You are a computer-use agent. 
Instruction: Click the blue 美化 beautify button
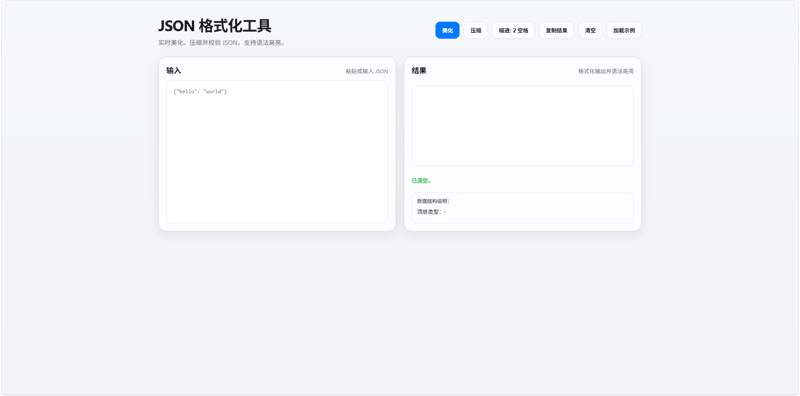click(x=447, y=30)
